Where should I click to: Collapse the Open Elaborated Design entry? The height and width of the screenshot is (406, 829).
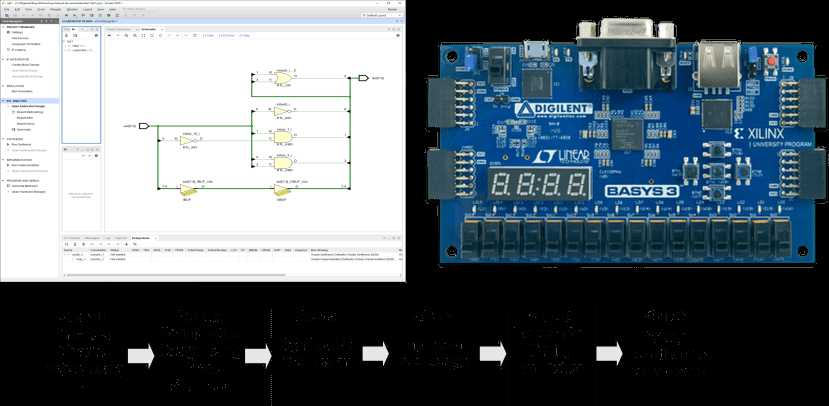tap(8, 106)
